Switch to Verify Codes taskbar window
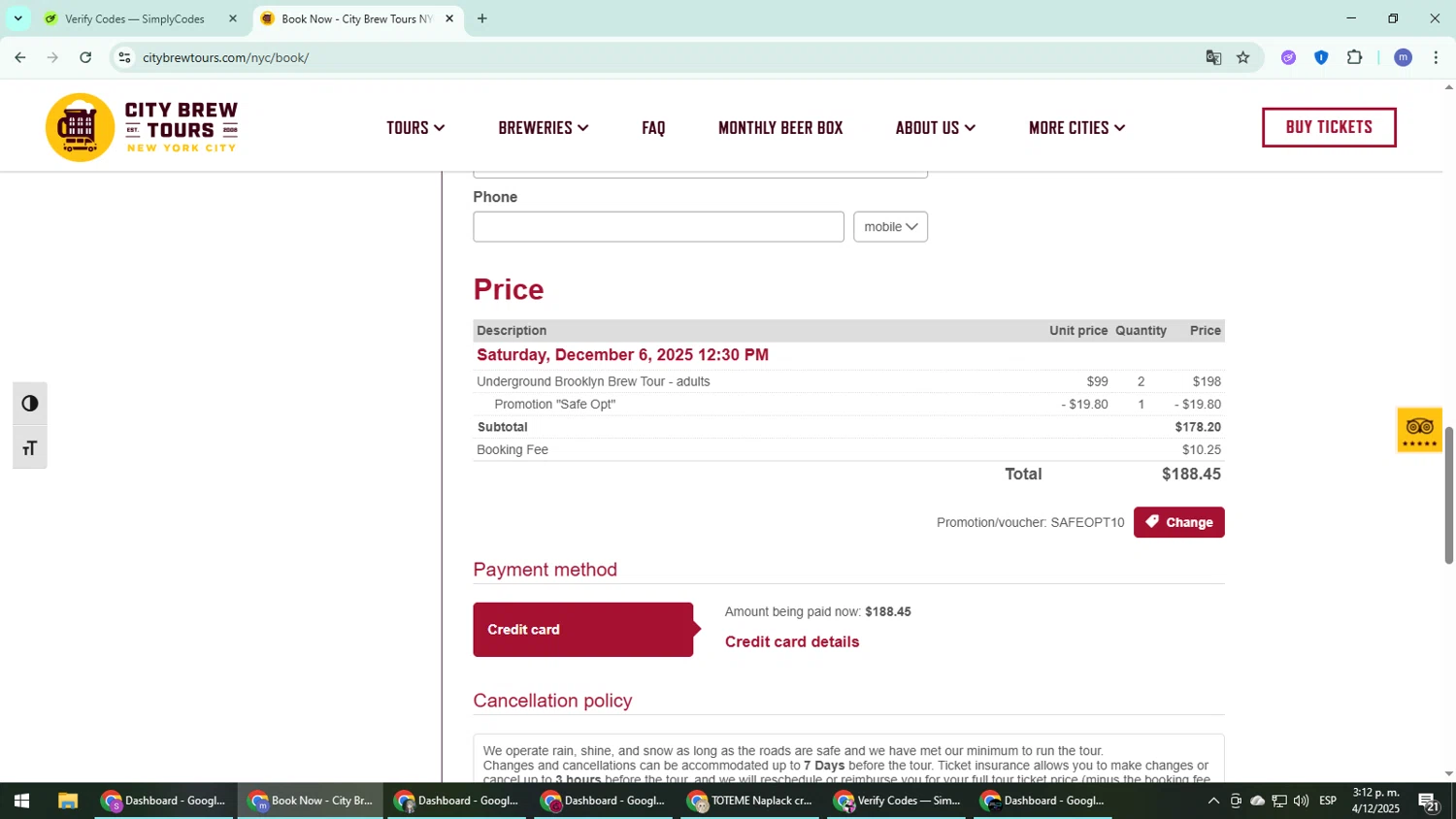1456x819 pixels. (x=897, y=801)
